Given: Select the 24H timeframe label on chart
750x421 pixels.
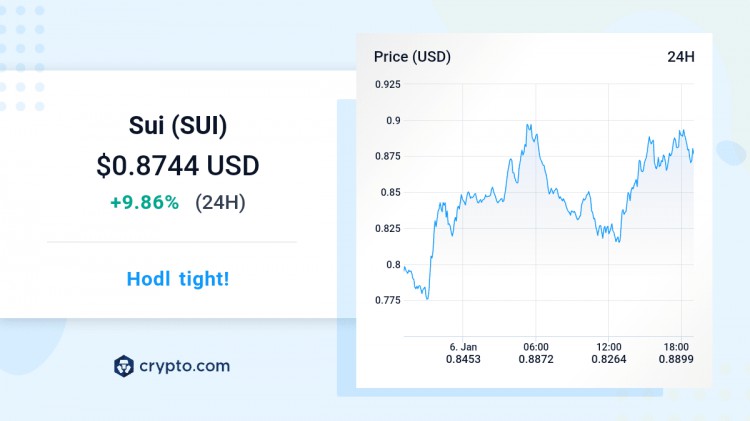Looking at the screenshot, I should [681, 57].
